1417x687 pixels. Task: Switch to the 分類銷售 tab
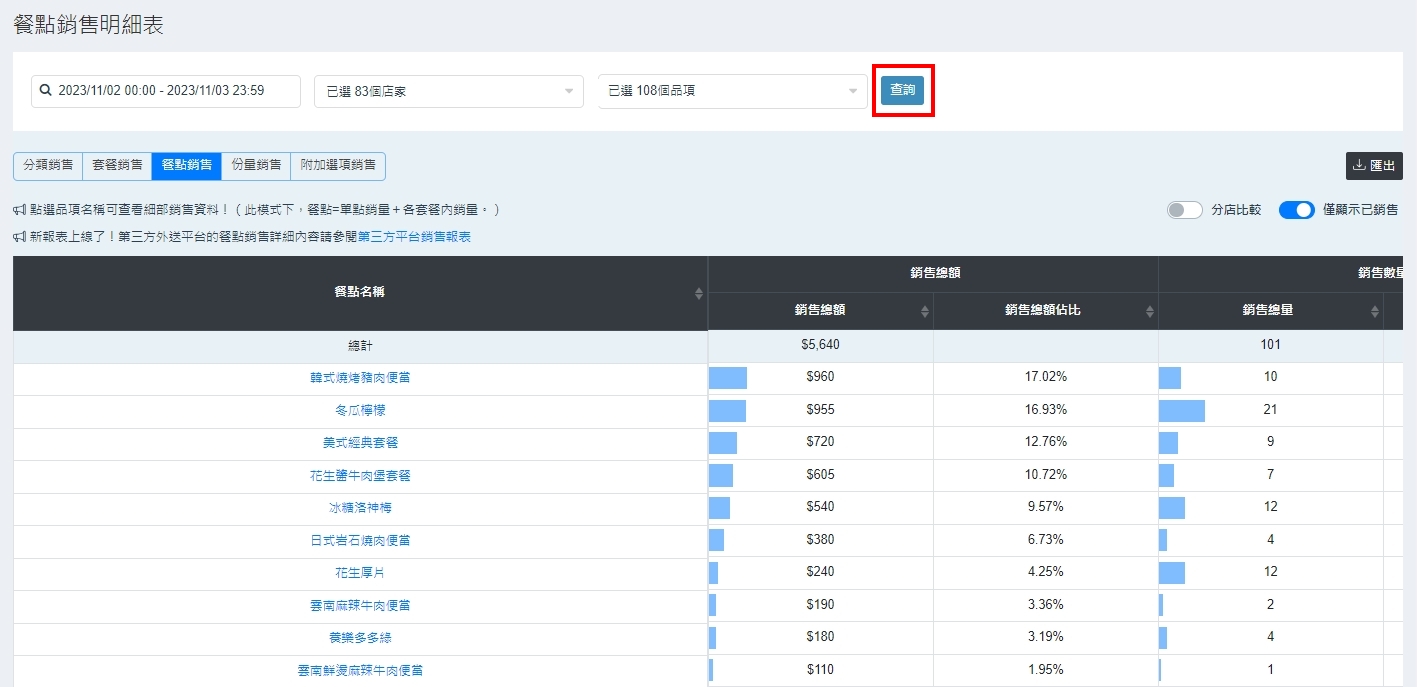[47, 166]
